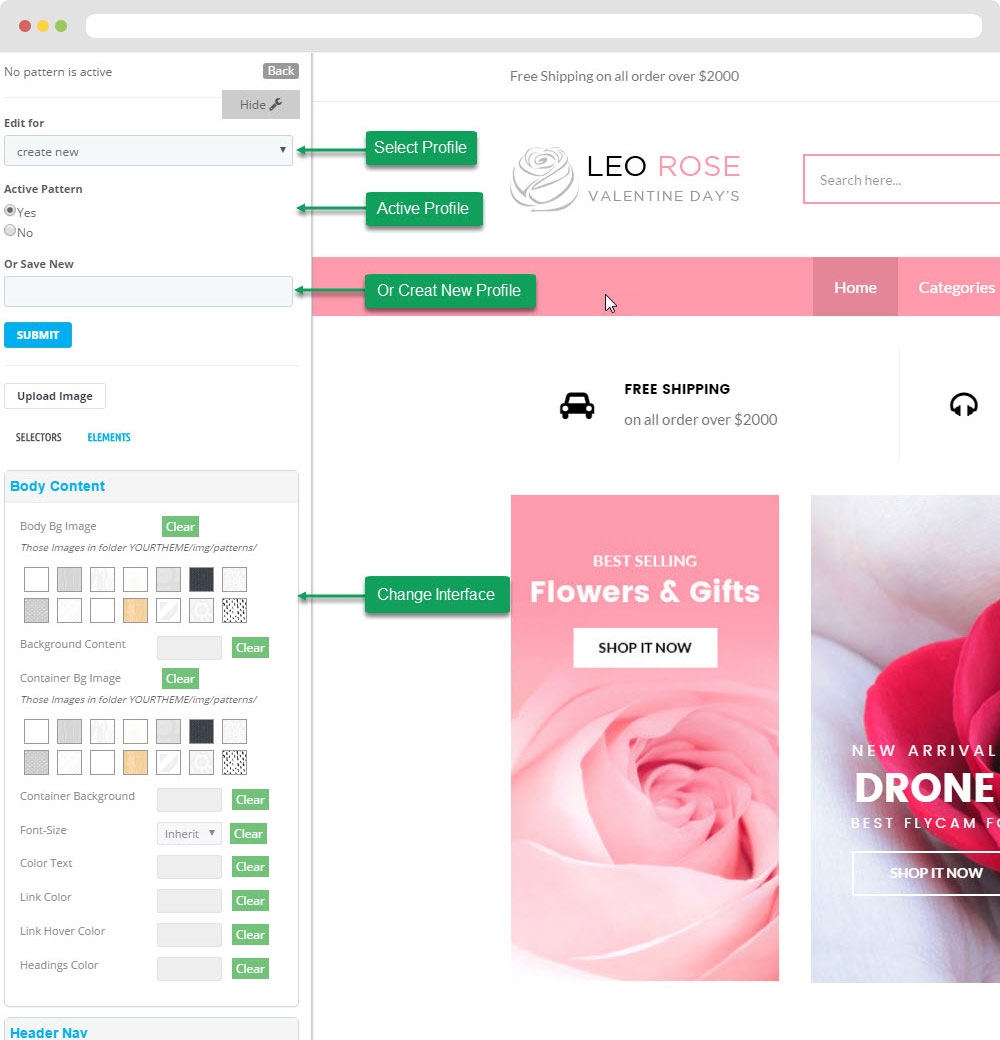Choose the beige pattern under Body Bg Image
This screenshot has width=1000, height=1040.
tap(135, 610)
